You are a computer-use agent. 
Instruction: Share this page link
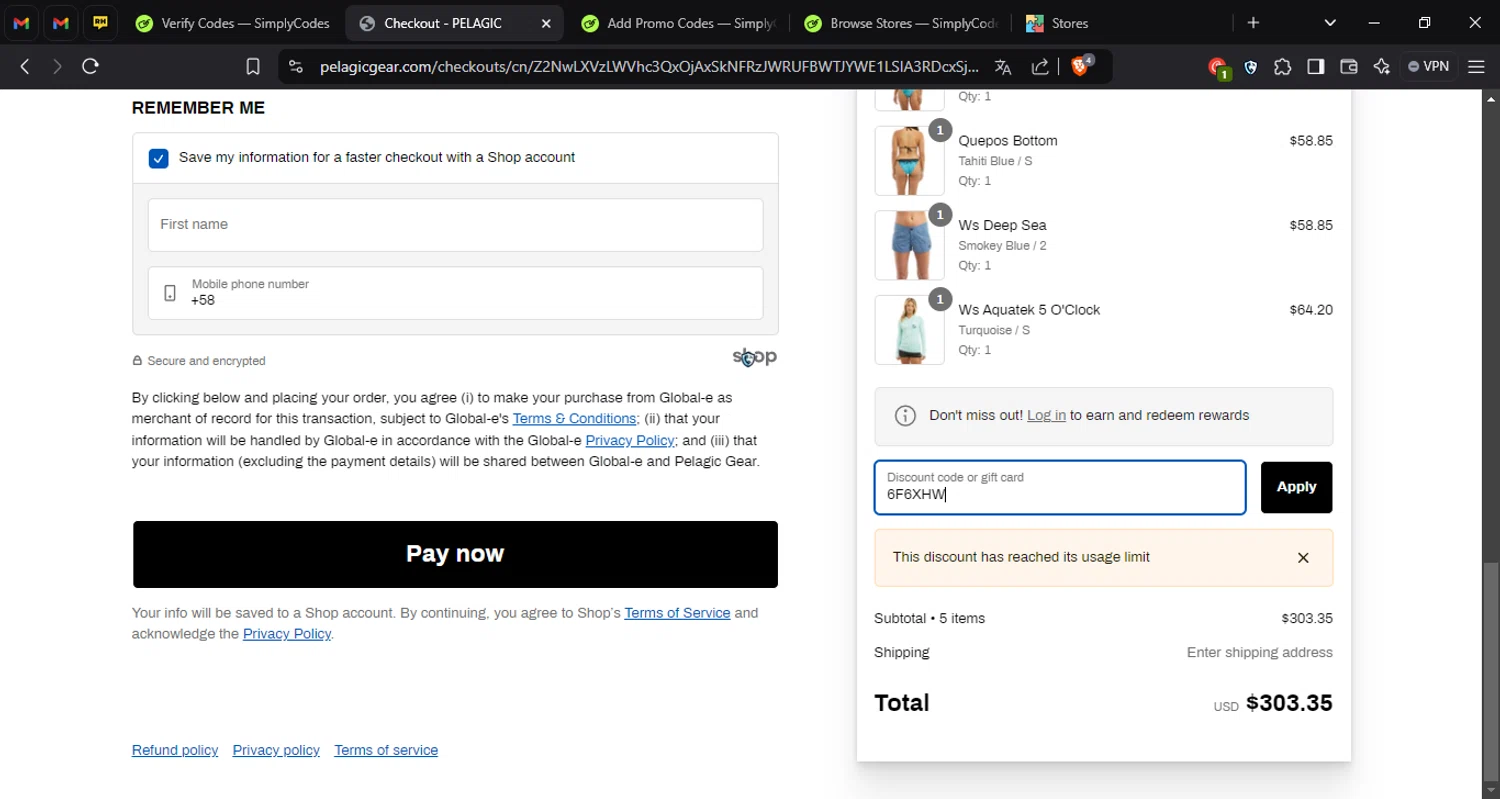click(x=1041, y=67)
